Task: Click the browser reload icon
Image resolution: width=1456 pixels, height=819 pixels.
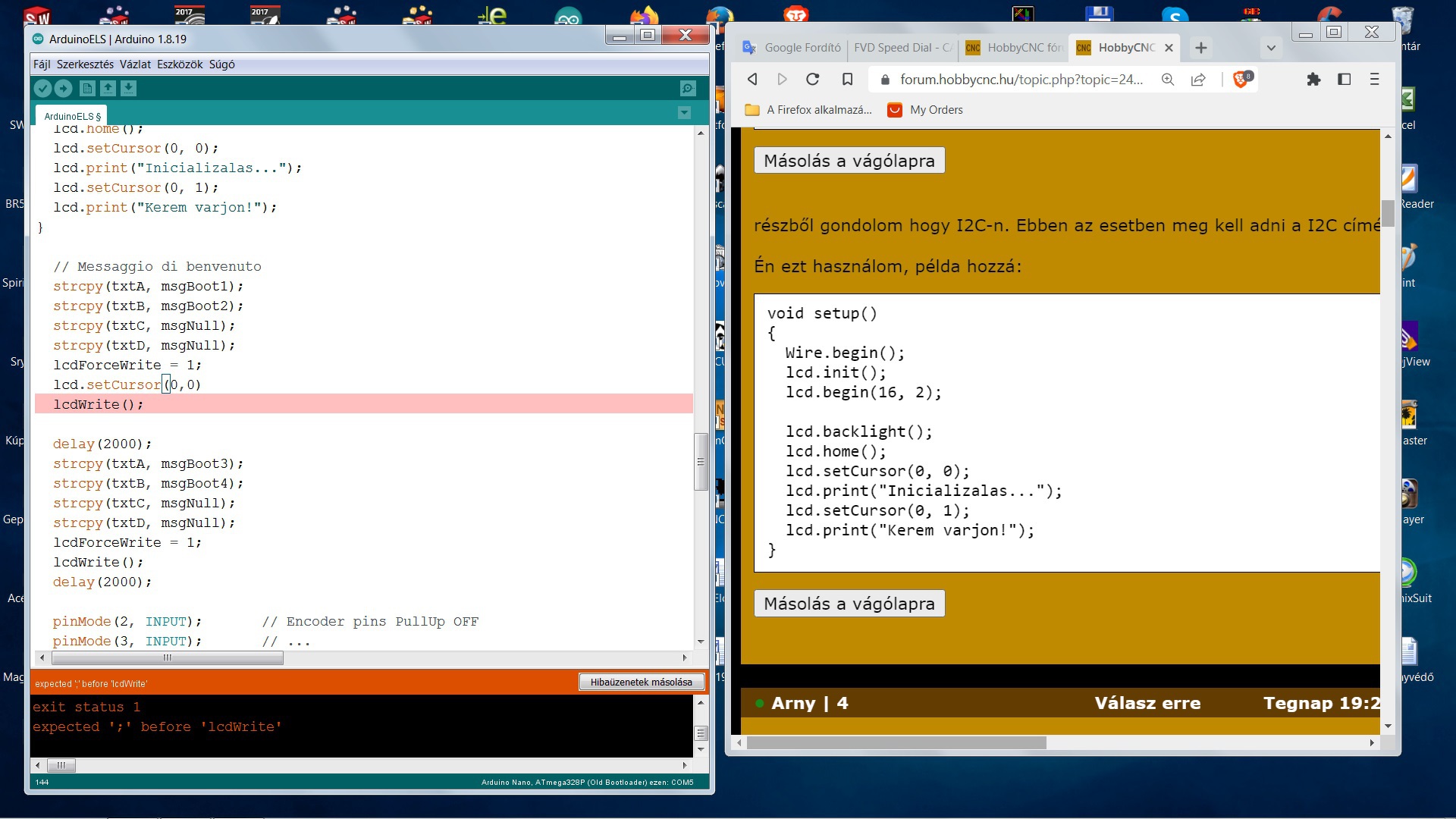Action: 812,79
